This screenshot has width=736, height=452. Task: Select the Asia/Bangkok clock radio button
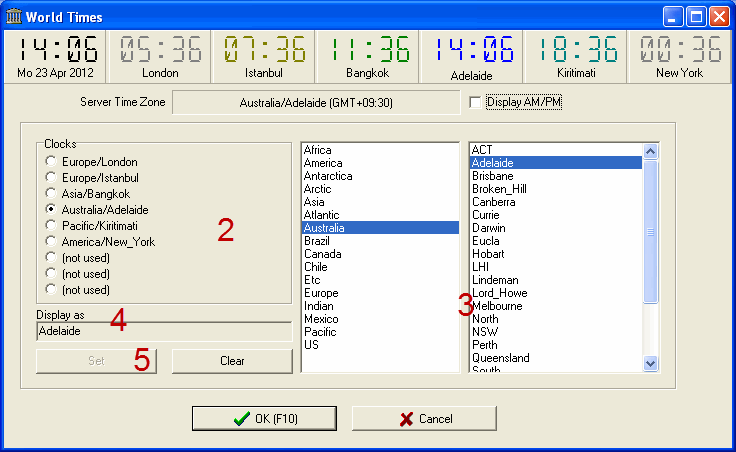tap(51, 193)
